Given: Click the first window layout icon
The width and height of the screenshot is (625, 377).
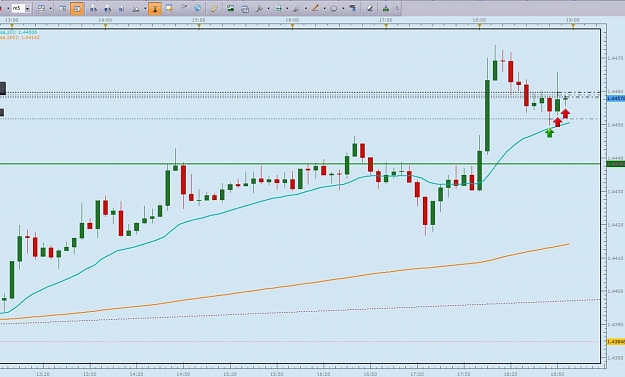Looking at the screenshot, I should (63, 8).
